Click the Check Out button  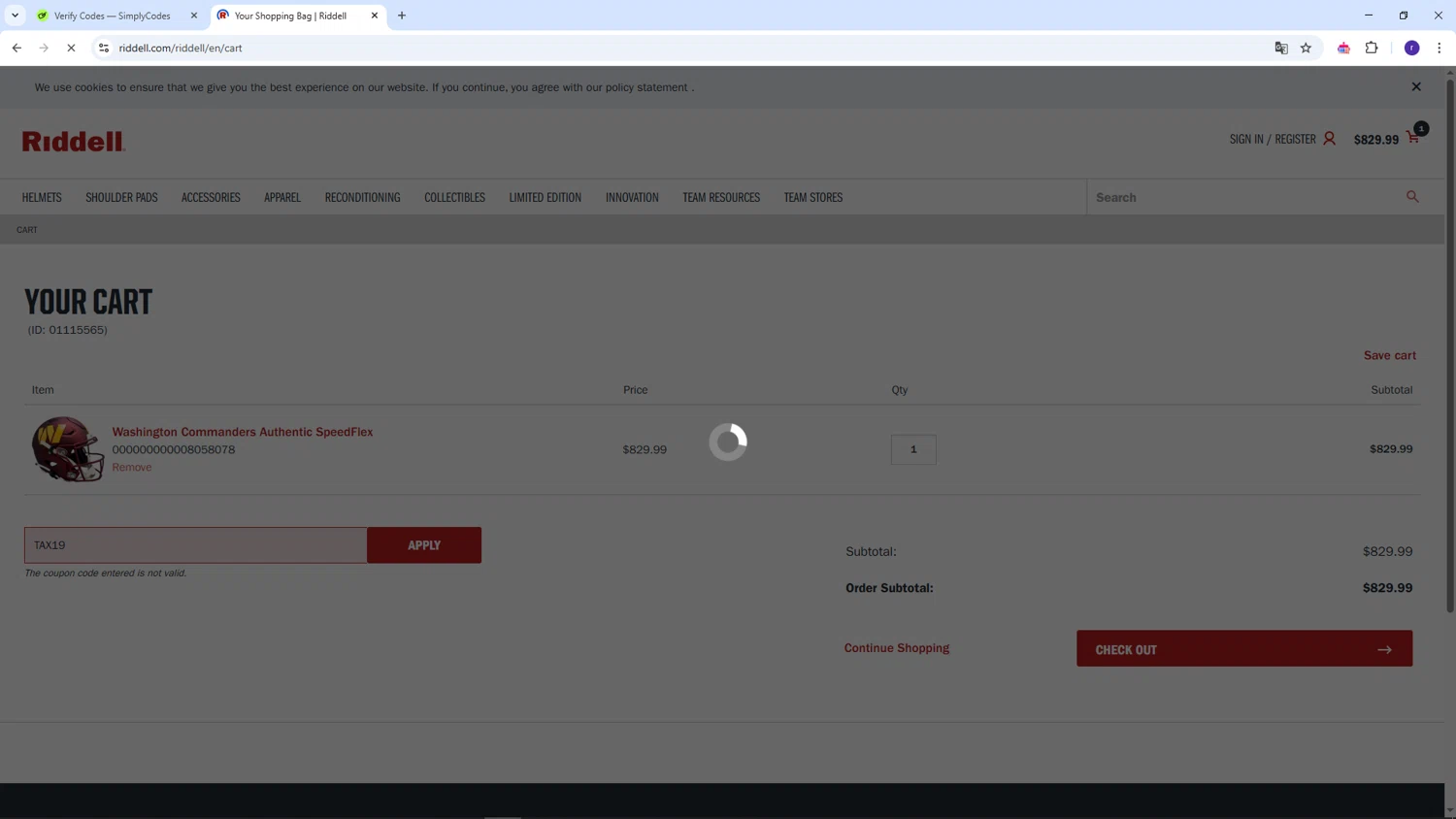click(x=1244, y=648)
